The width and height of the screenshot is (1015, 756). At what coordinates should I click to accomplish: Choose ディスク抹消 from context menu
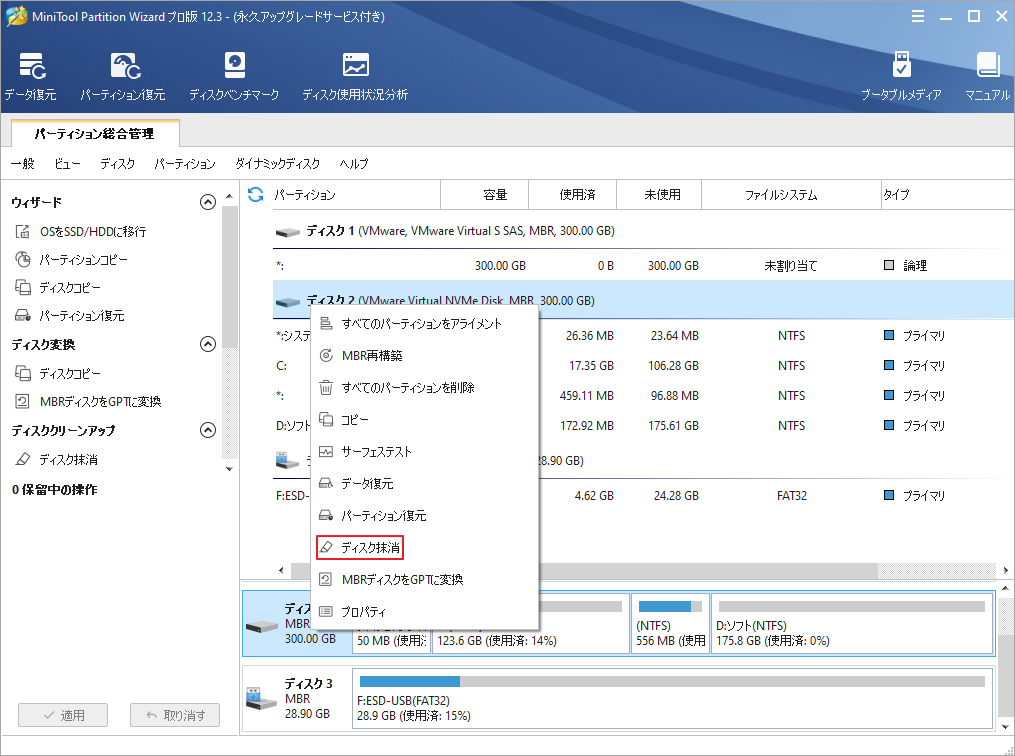(425, 548)
